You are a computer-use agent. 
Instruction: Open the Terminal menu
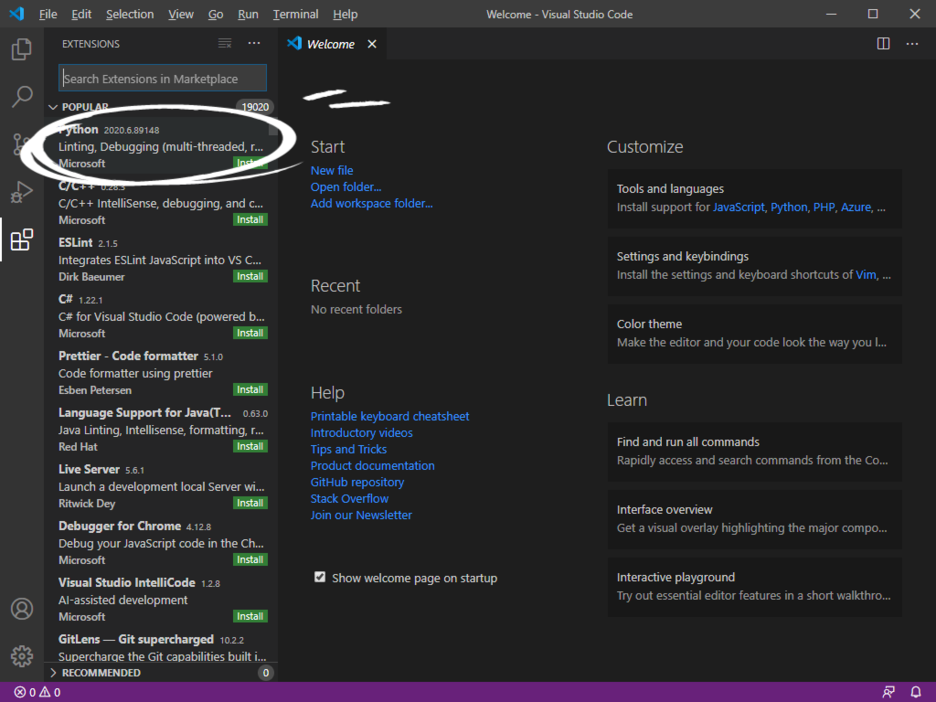point(295,14)
